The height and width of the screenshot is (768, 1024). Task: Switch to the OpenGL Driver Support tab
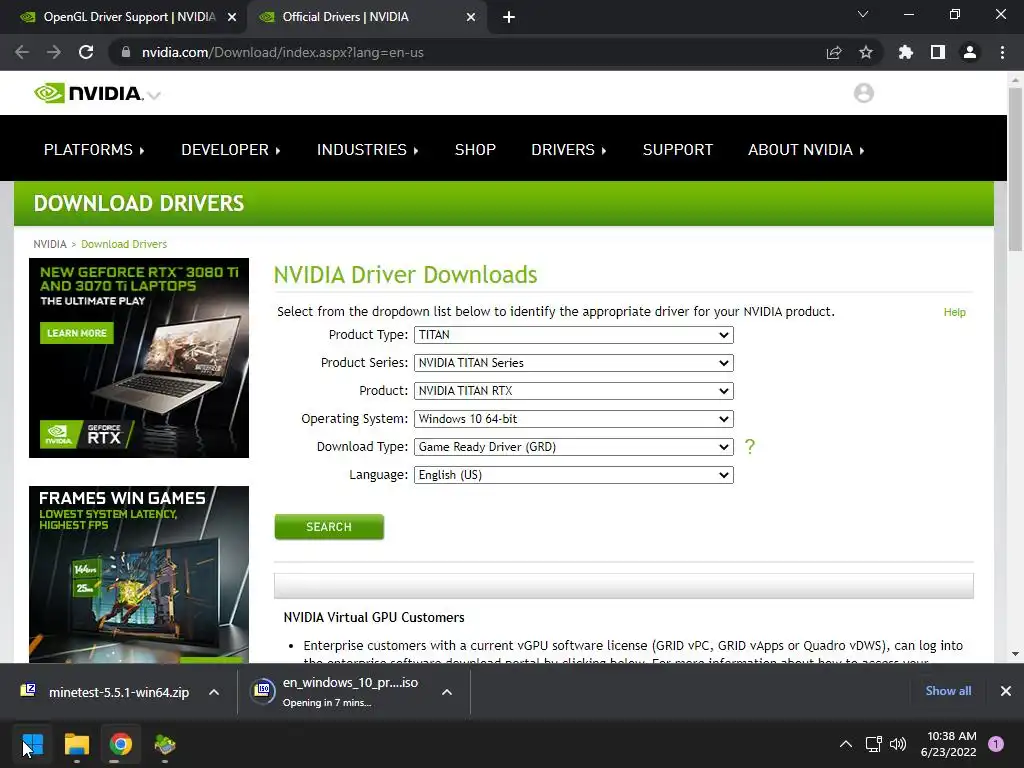[x=124, y=18]
